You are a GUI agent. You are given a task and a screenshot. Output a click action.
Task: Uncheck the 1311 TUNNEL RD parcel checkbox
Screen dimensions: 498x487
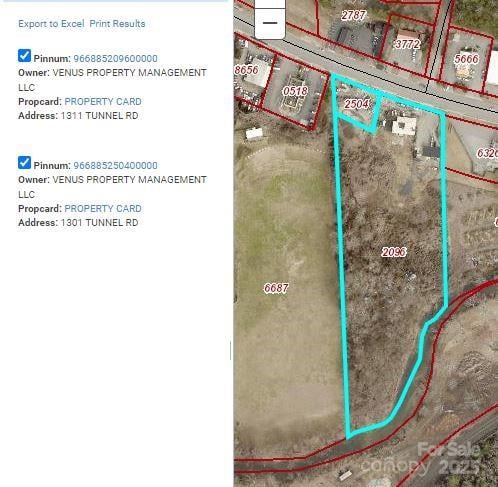(x=24, y=56)
